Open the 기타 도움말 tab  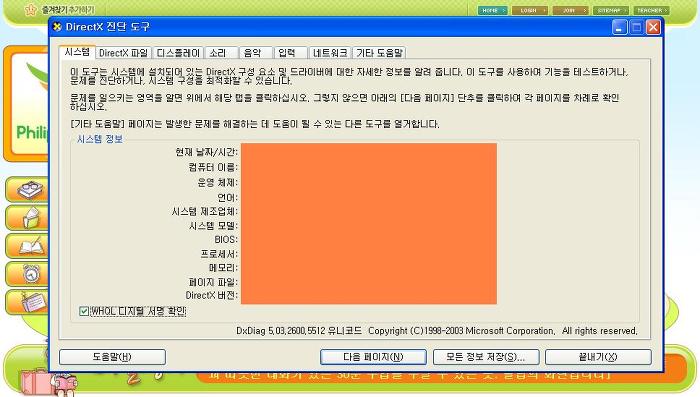pyautogui.click(x=379, y=53)
